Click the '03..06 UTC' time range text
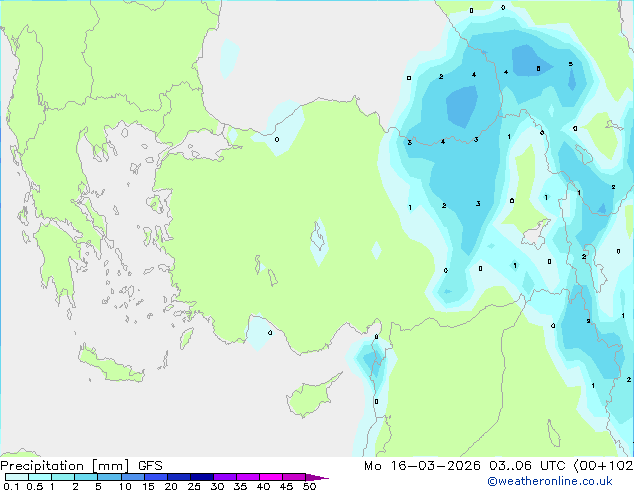634x490 pixels. [527, 466]
